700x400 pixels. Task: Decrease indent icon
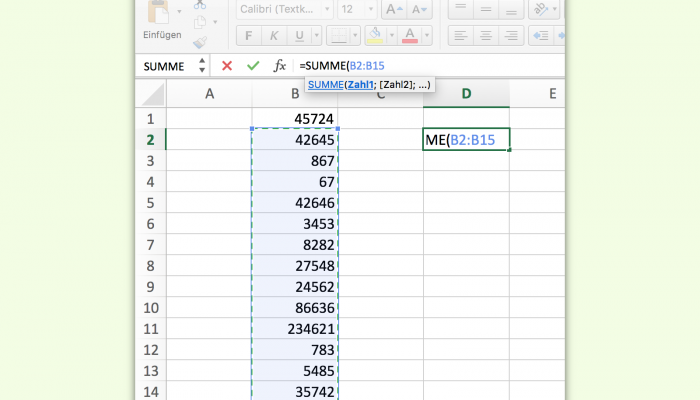[541, 36]
